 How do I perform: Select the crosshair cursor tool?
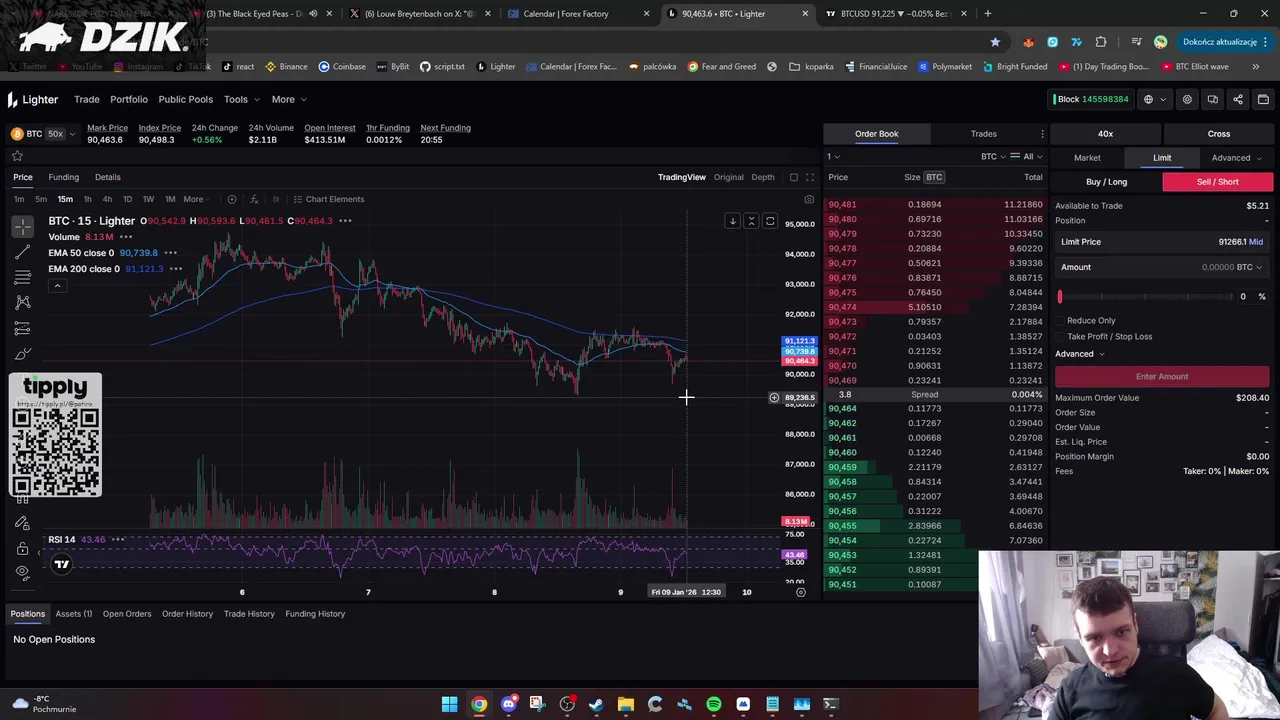point(23,227)
